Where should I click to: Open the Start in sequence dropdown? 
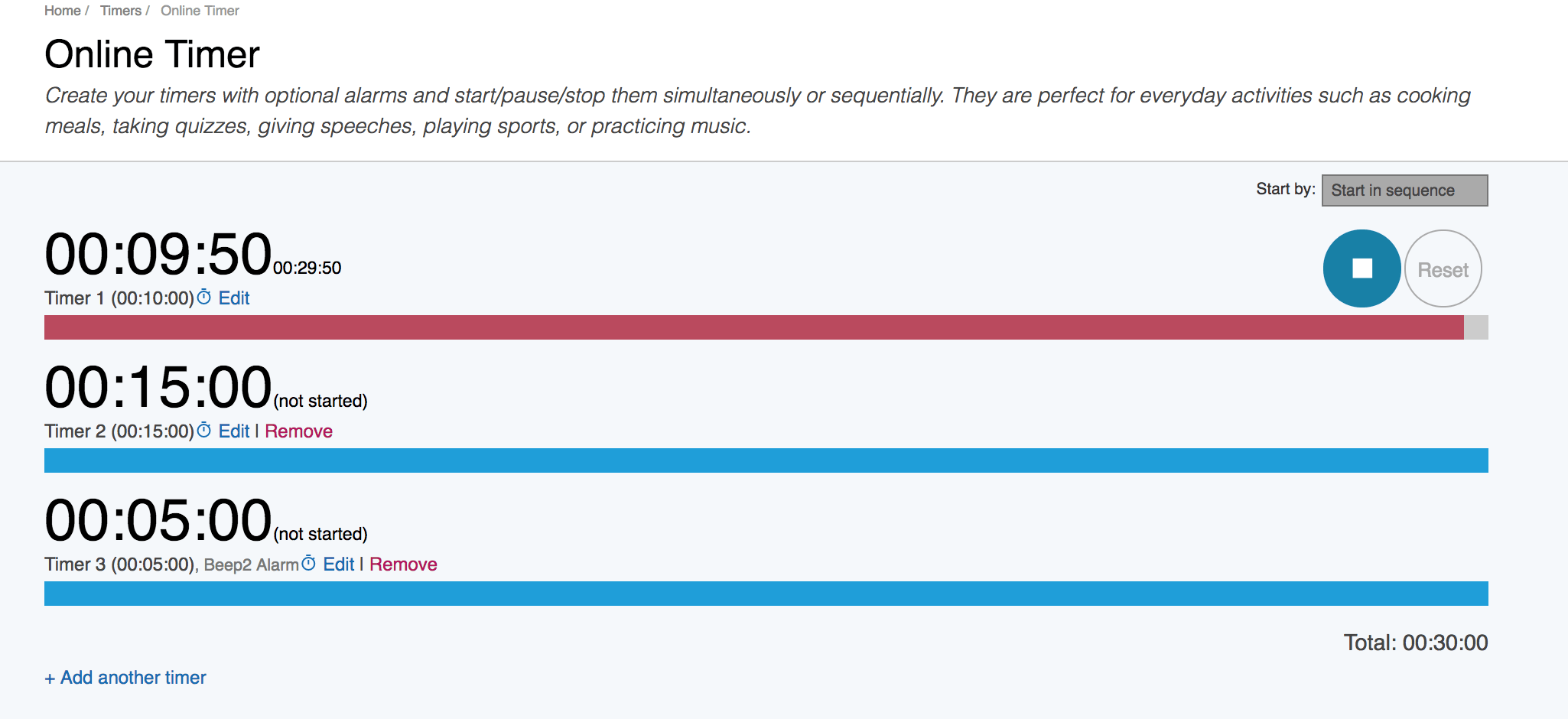[x=1404, y=190]
